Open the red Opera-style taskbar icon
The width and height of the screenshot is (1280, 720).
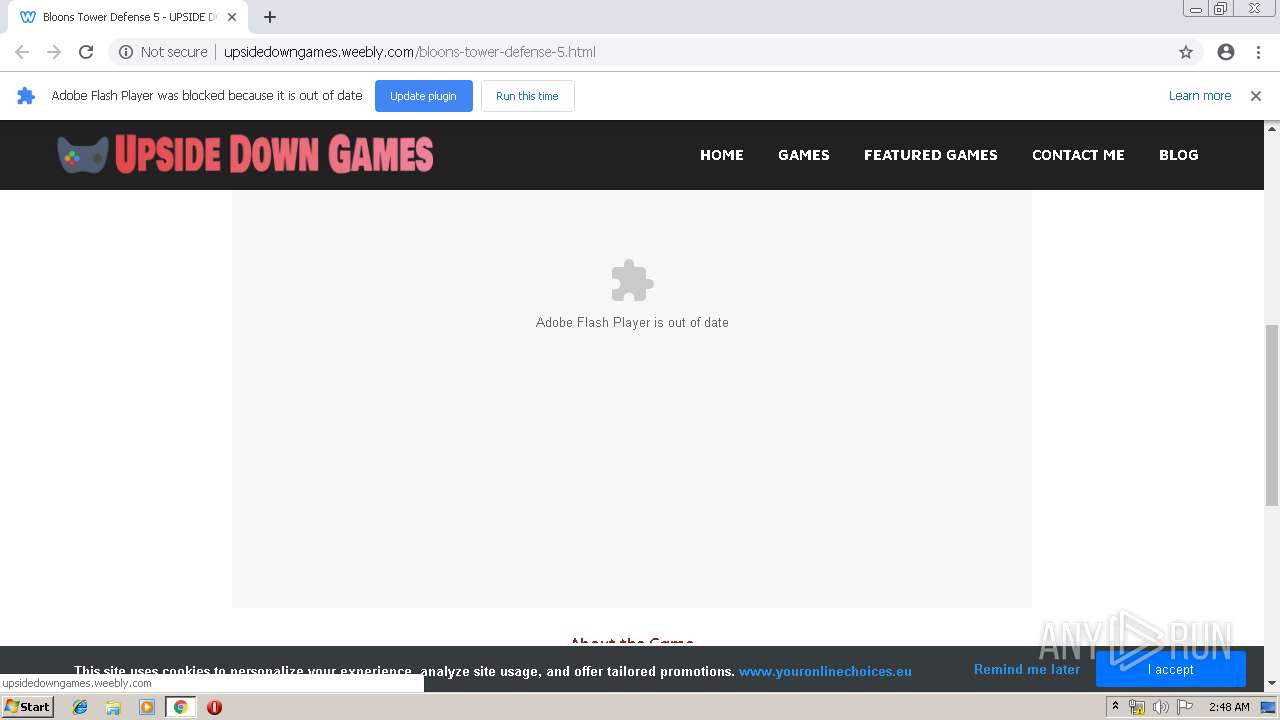pos(214,707)
